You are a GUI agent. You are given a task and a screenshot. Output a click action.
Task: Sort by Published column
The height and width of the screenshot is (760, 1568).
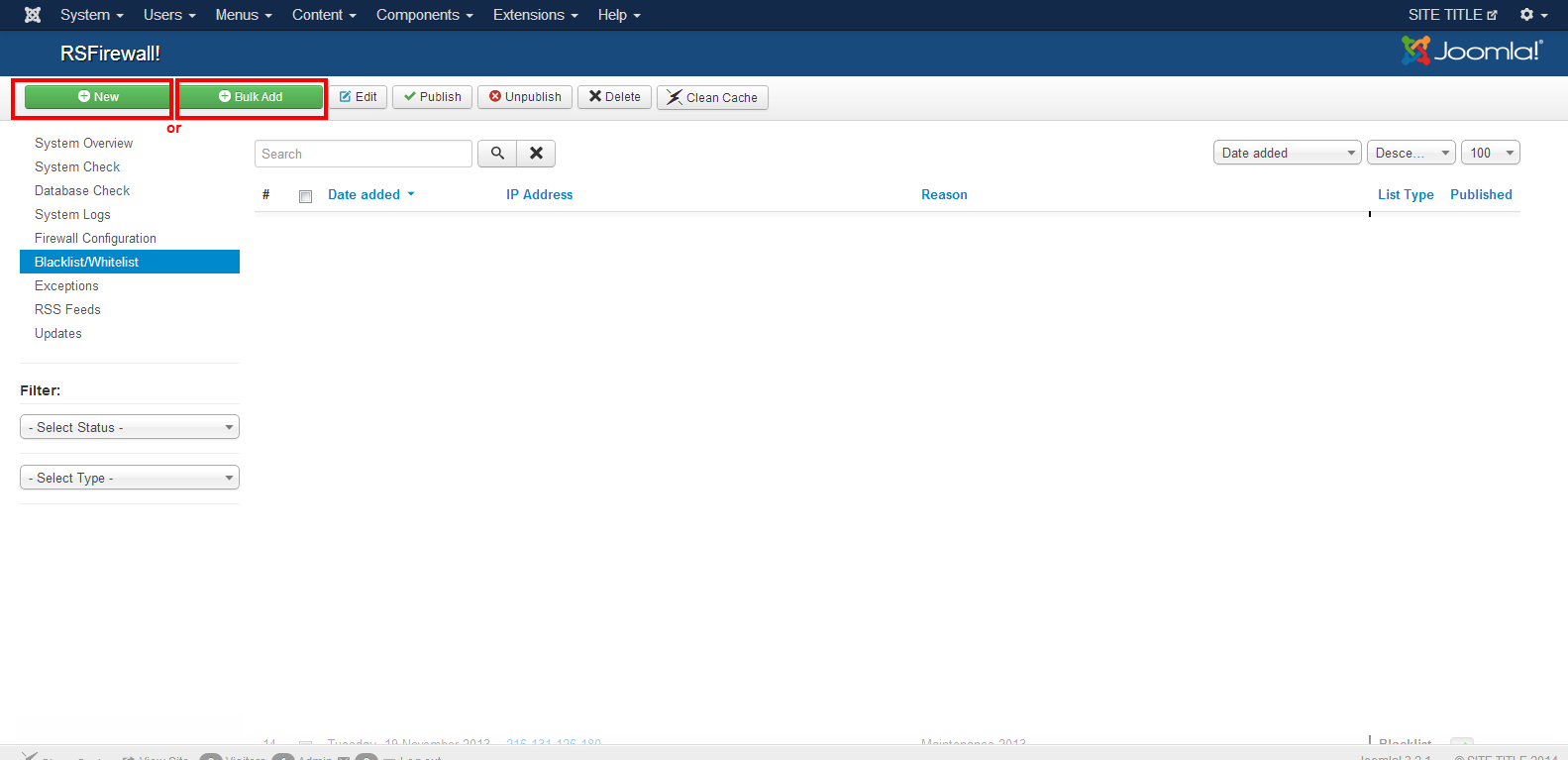tap(1481, 194)
